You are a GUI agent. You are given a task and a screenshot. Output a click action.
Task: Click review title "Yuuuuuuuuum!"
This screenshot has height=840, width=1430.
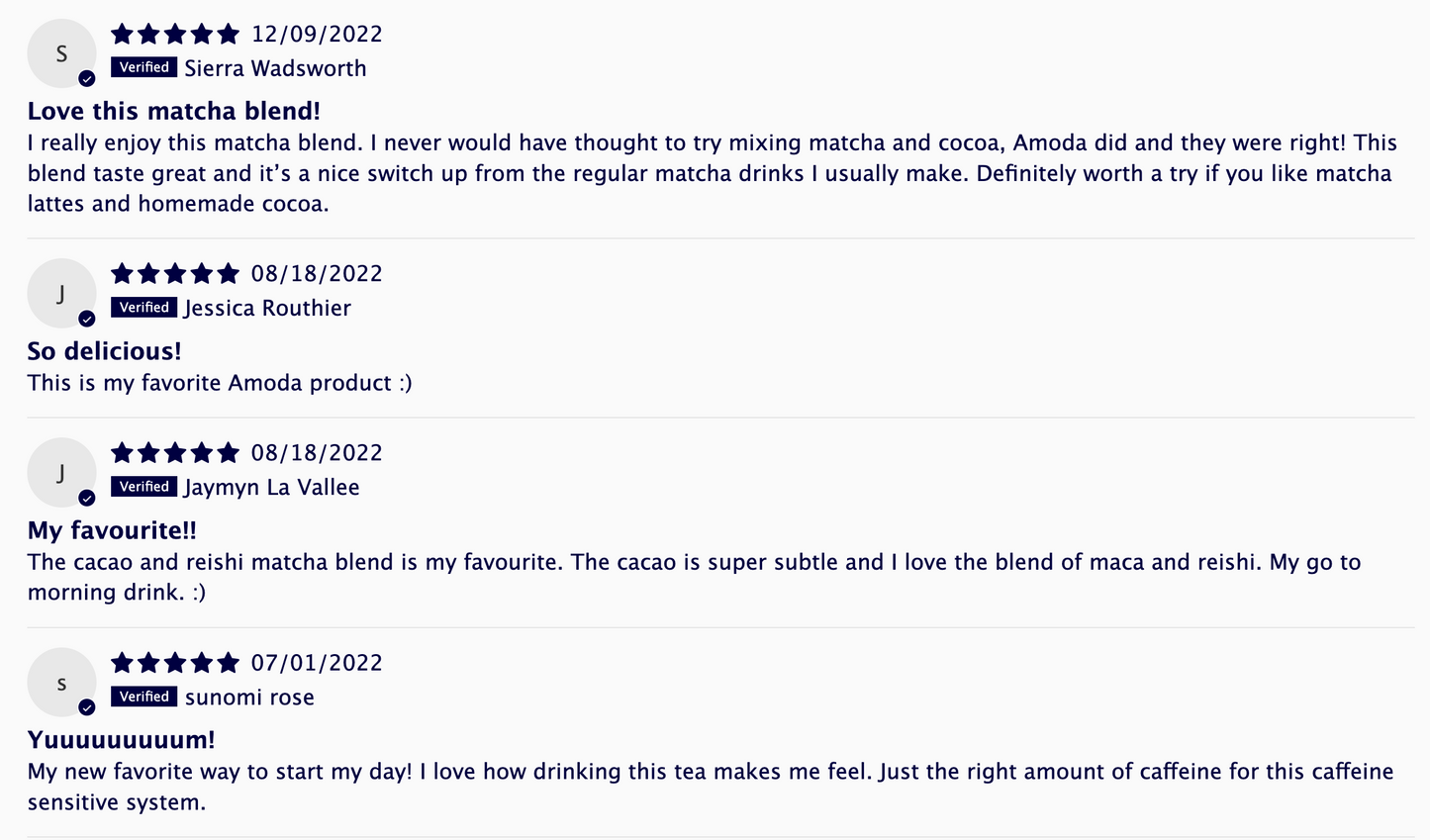[x=121, y=740]
